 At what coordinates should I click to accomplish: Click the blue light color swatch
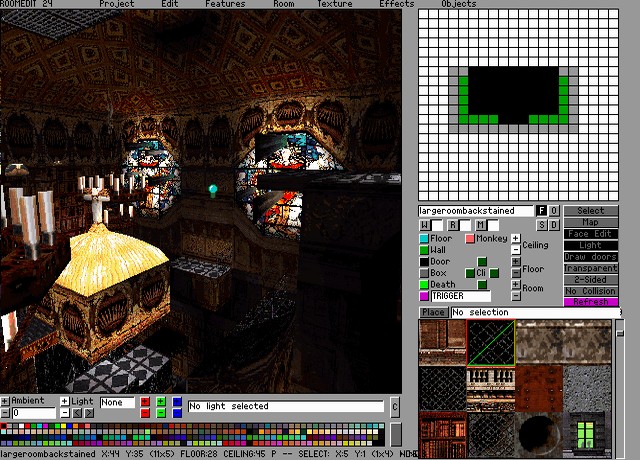click(177, 402)
